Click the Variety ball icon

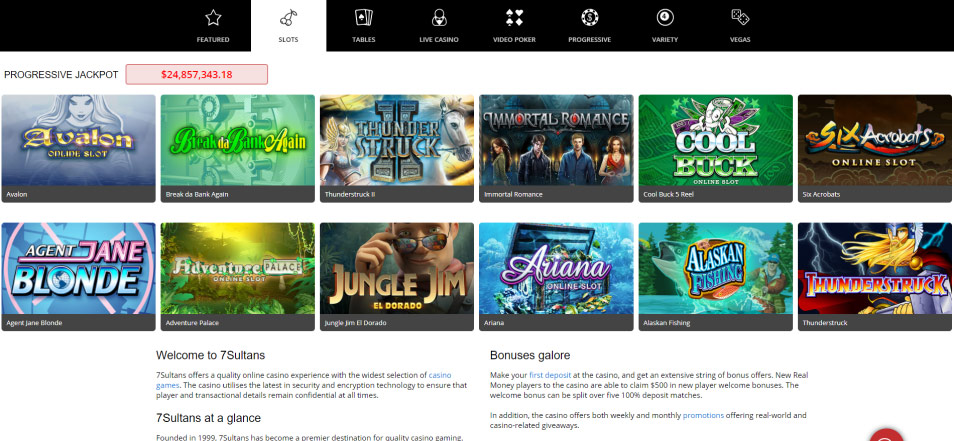[x=664, y=18]
